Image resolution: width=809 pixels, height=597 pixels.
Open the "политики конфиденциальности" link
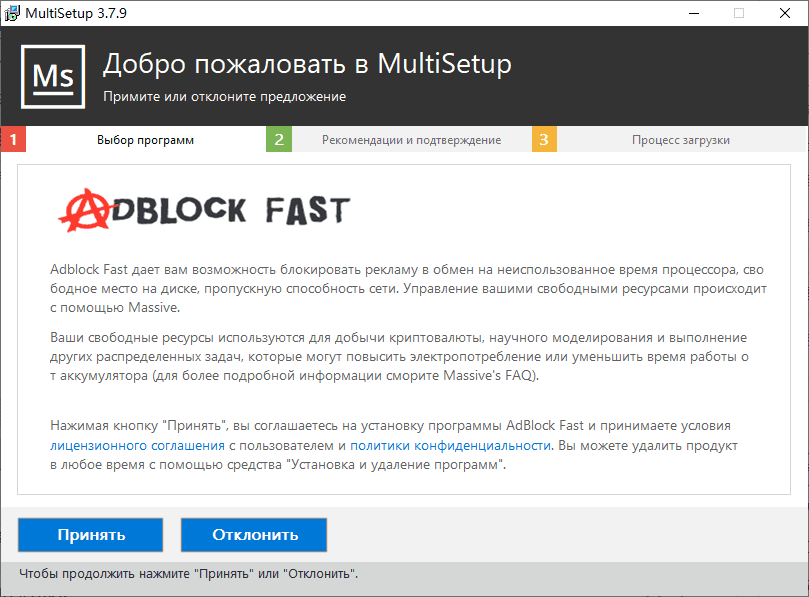(450, 445)
